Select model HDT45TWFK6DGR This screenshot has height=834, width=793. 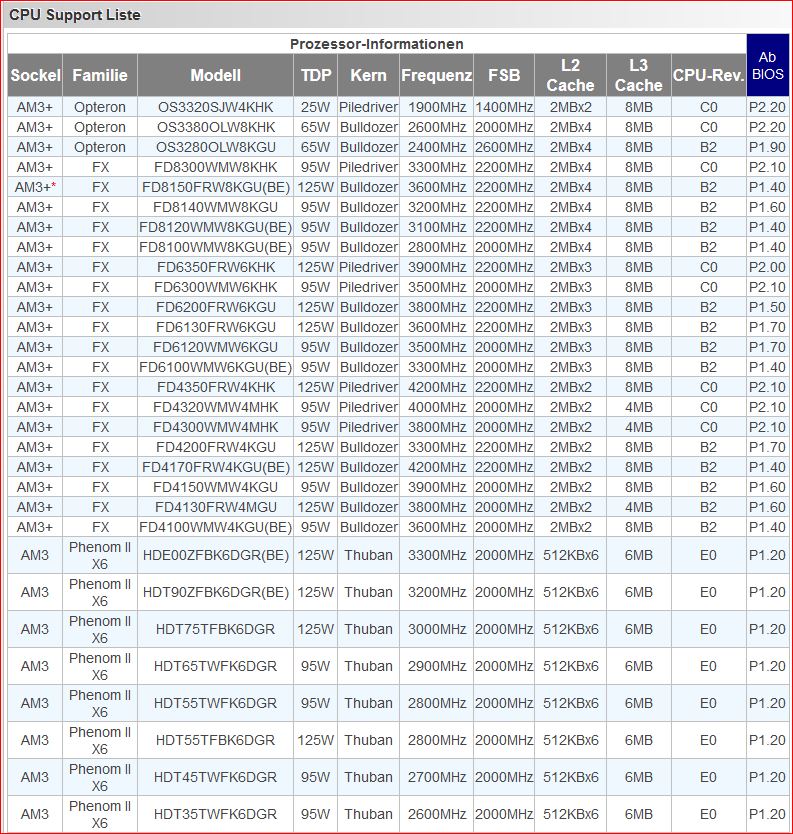click(x=215, y=777)
